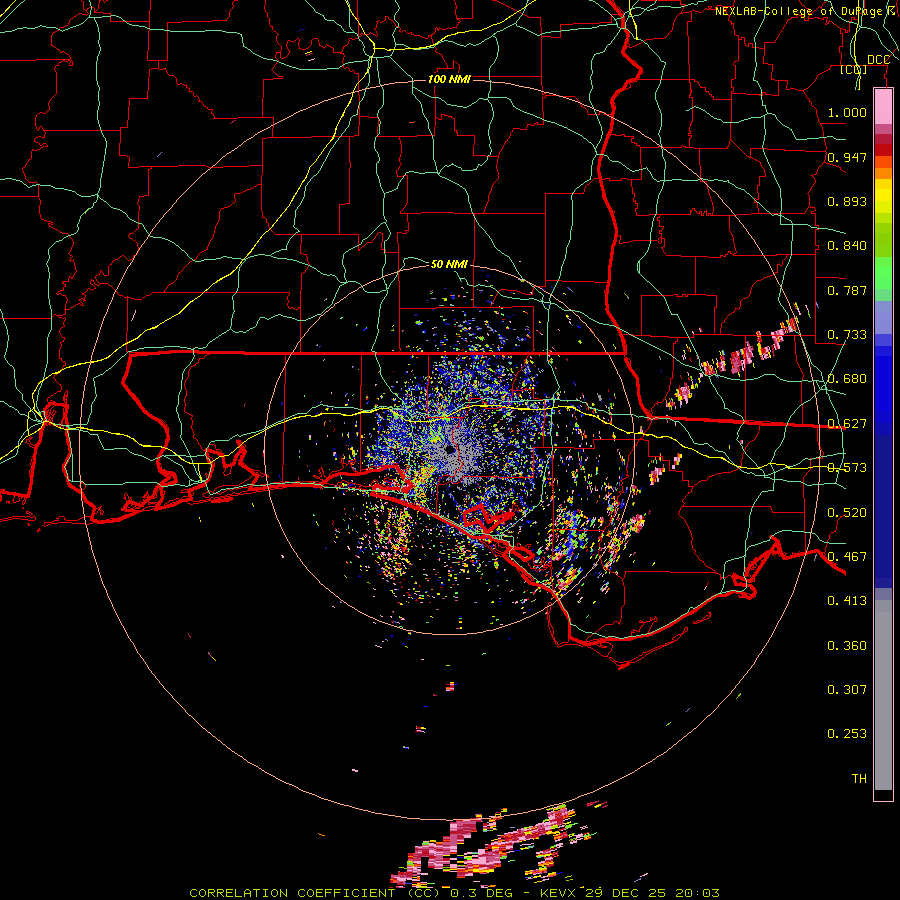Select the 0.520 scale value
The image size is (900, 900).
click(847, 513)
